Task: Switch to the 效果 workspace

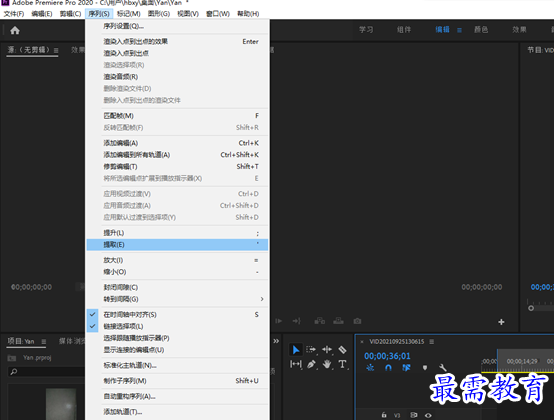Action: (519, 30)
